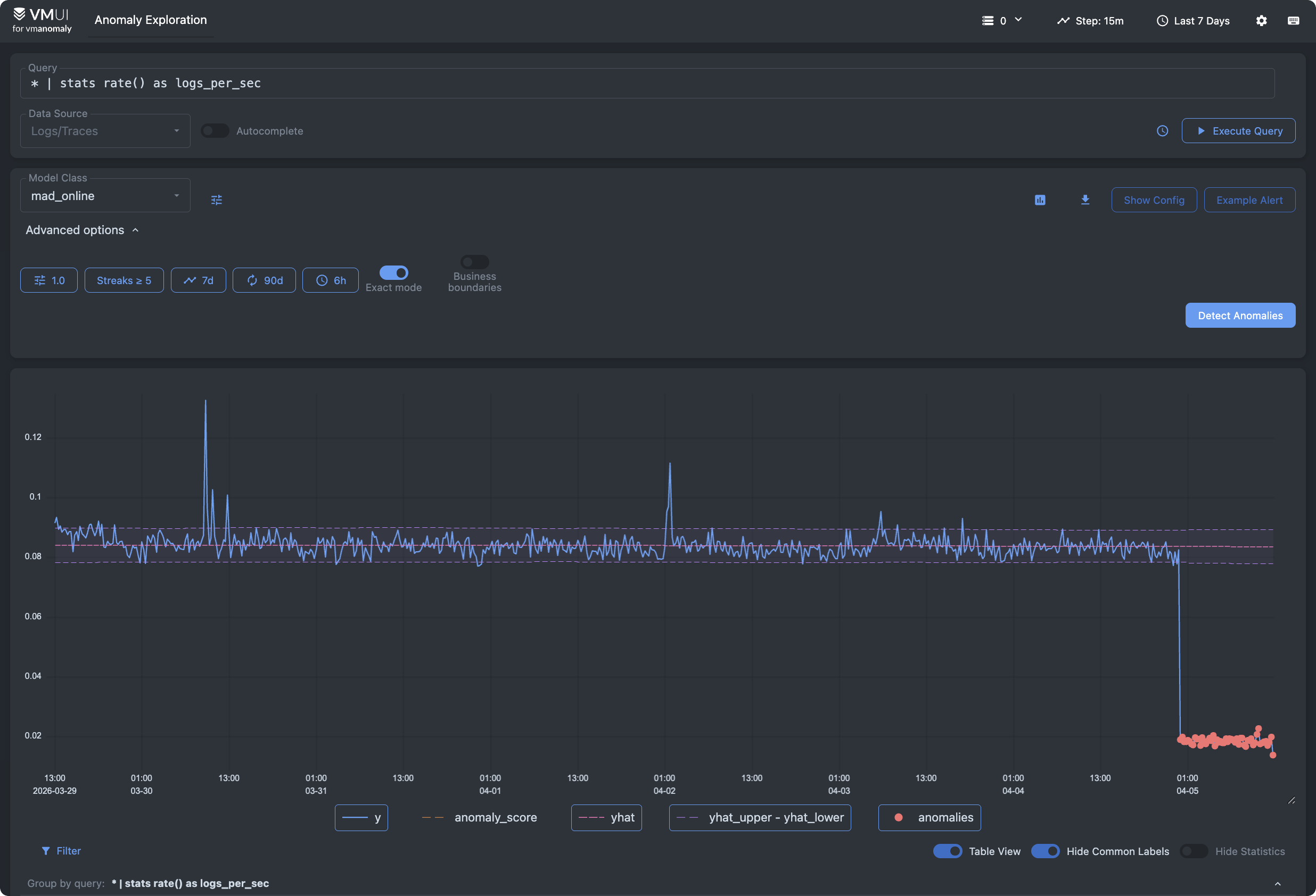The image size is (1316, 896).
Task: Click the bar chart view icon
Action: tap(1040, 200)
